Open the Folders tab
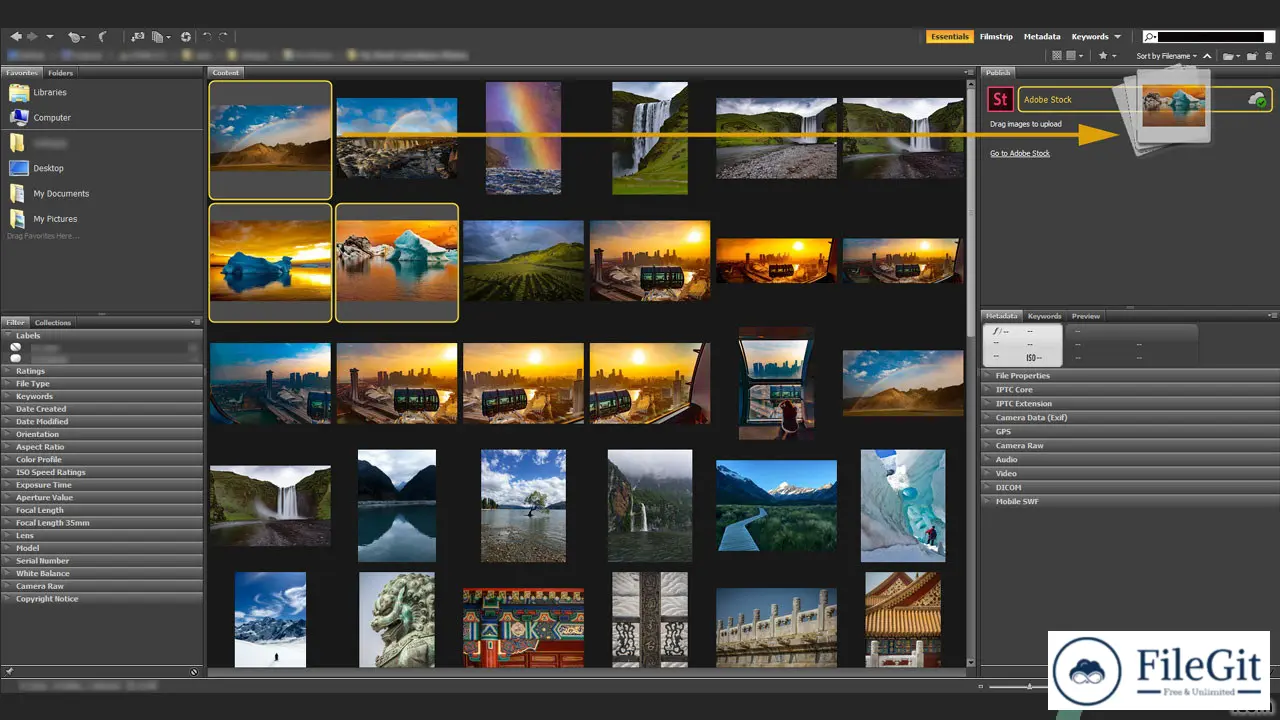 60,73
